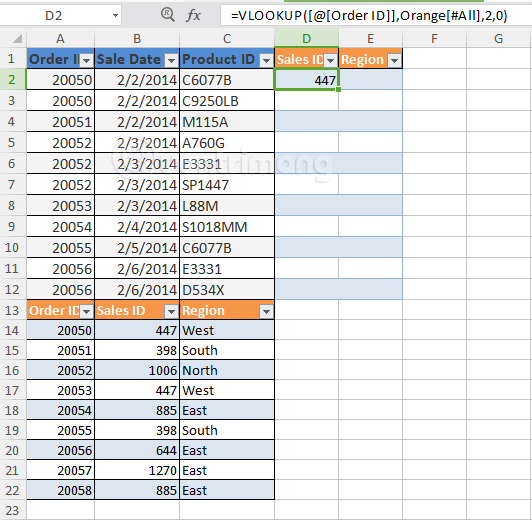Viewport: 532px width, 520px height.
Task: Open the Region filter in column E
Action: click(394, 60)
